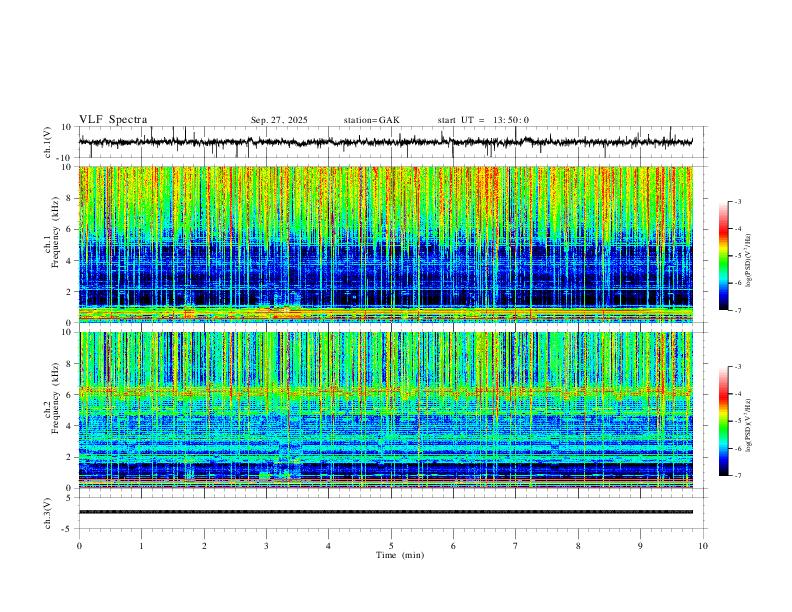The width and height of the screenshot is (792, 612).
Task: Click the lower color bar for ch.2
Action: click(723, 421)
